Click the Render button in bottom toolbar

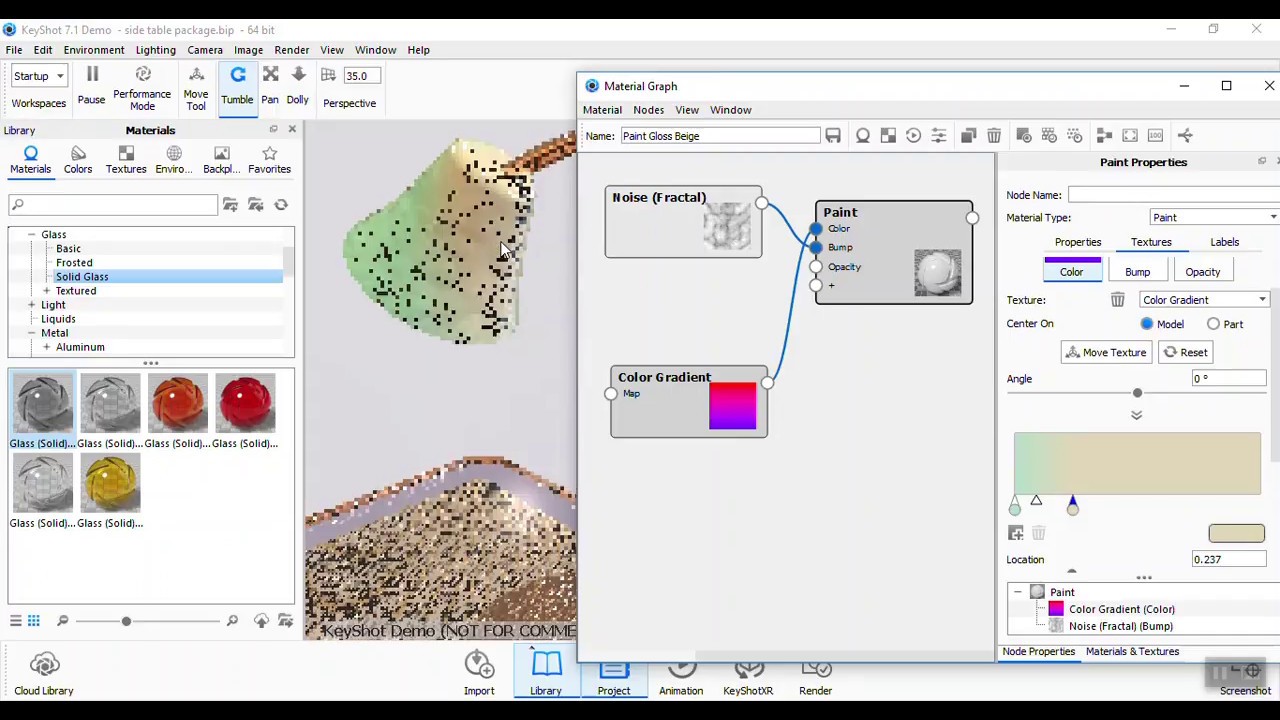(816, 676)
